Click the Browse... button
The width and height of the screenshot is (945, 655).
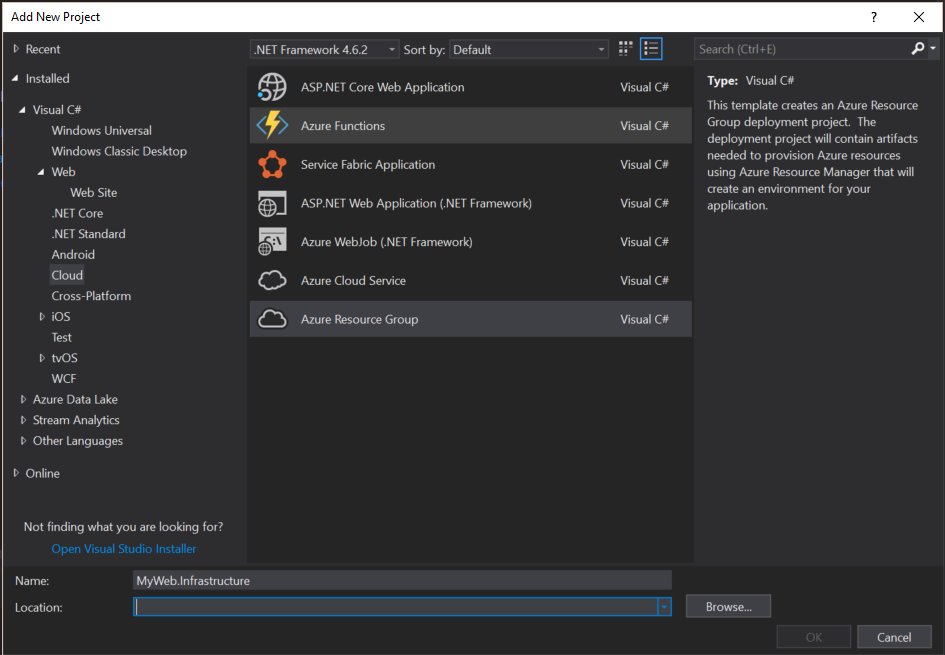click(728, 607)
